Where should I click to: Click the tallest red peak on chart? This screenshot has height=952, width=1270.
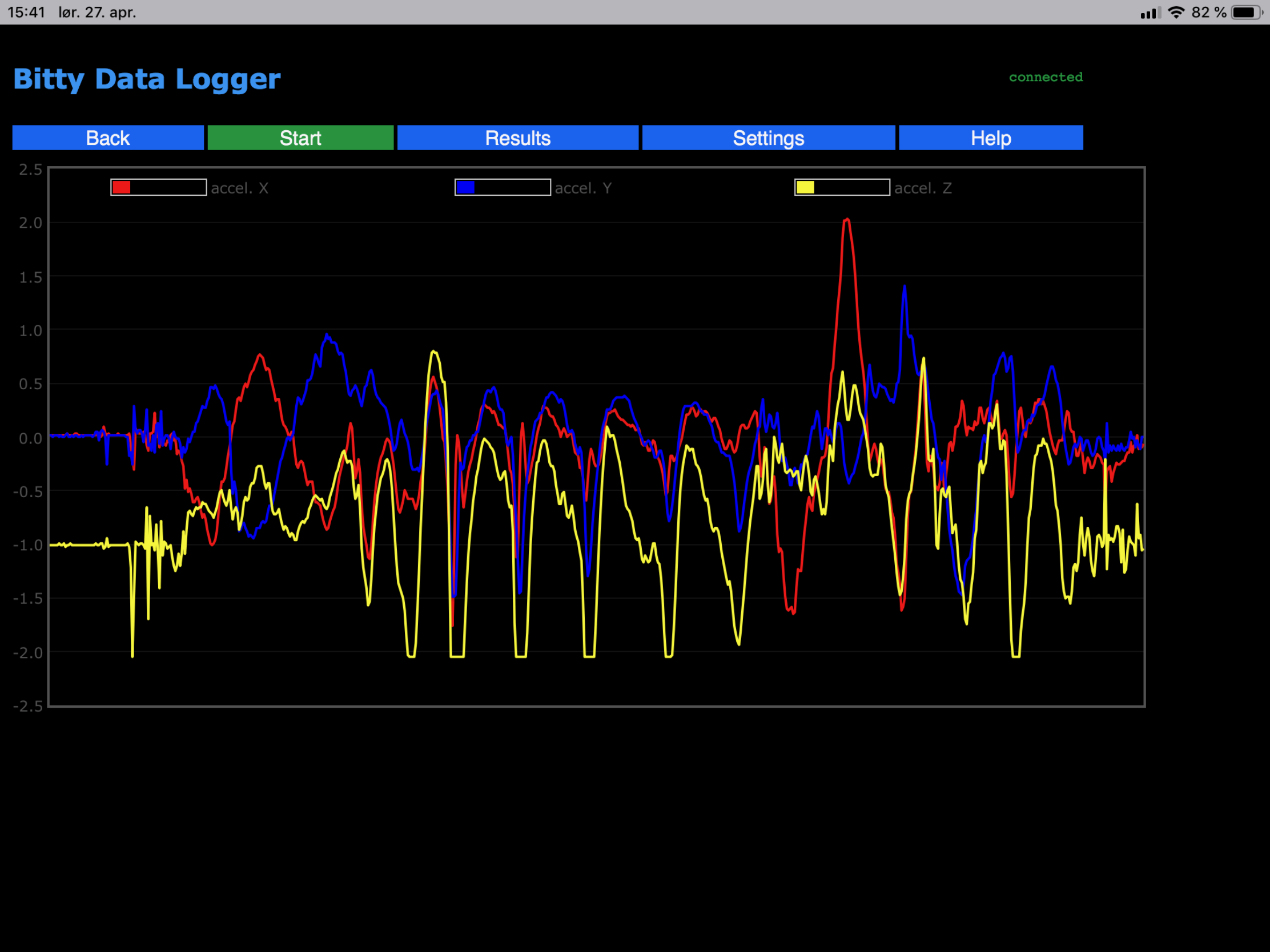(847, 220)
